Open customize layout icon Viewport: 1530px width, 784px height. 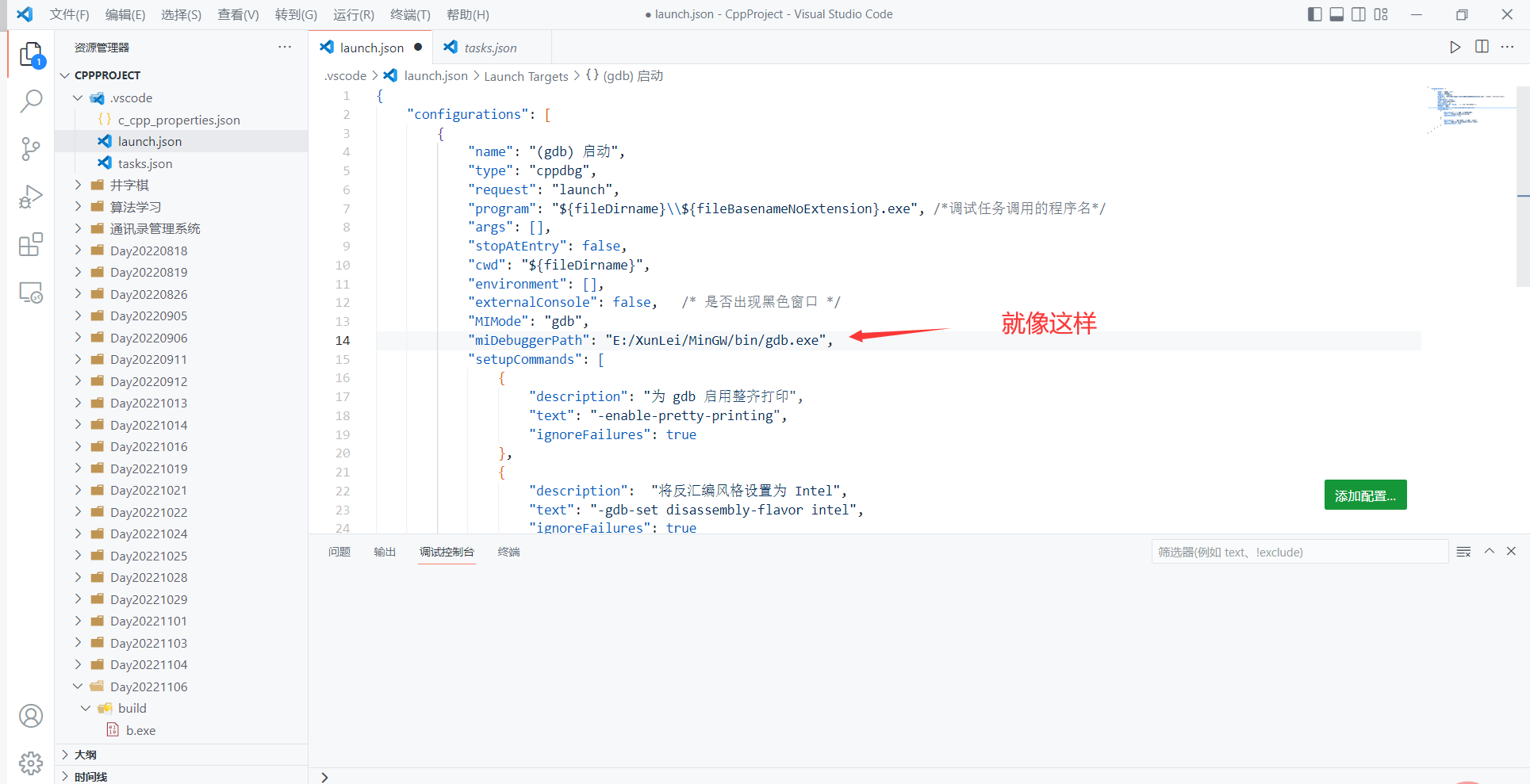1381,14
